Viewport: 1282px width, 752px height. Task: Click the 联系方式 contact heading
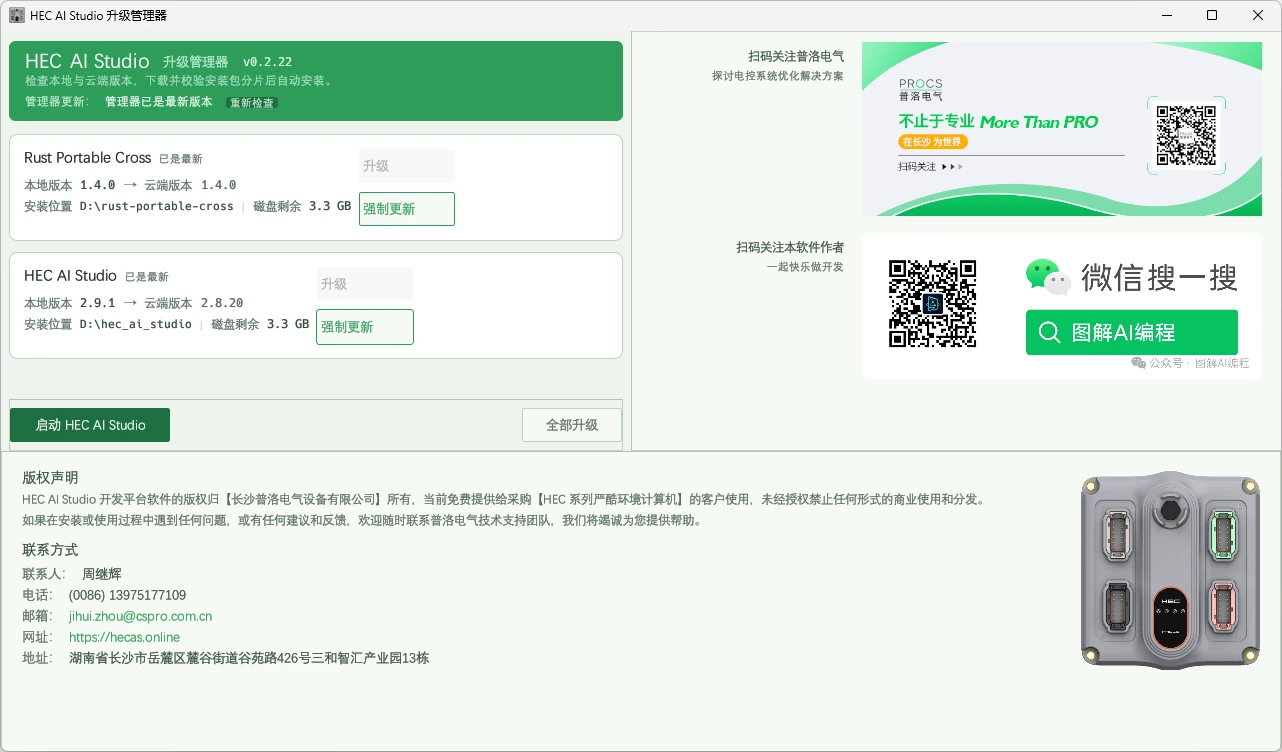pos(50,550)
